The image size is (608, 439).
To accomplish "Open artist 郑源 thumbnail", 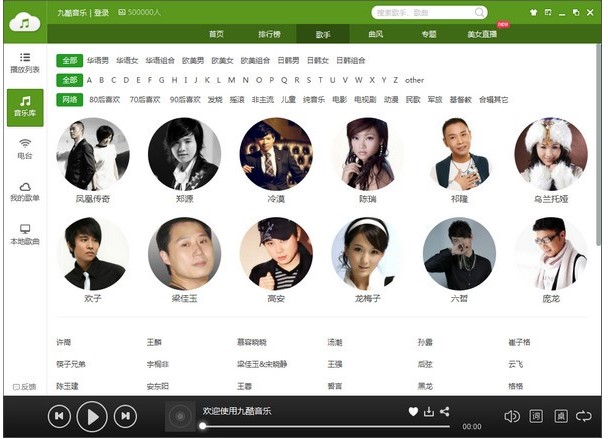I will coord(185,154).
